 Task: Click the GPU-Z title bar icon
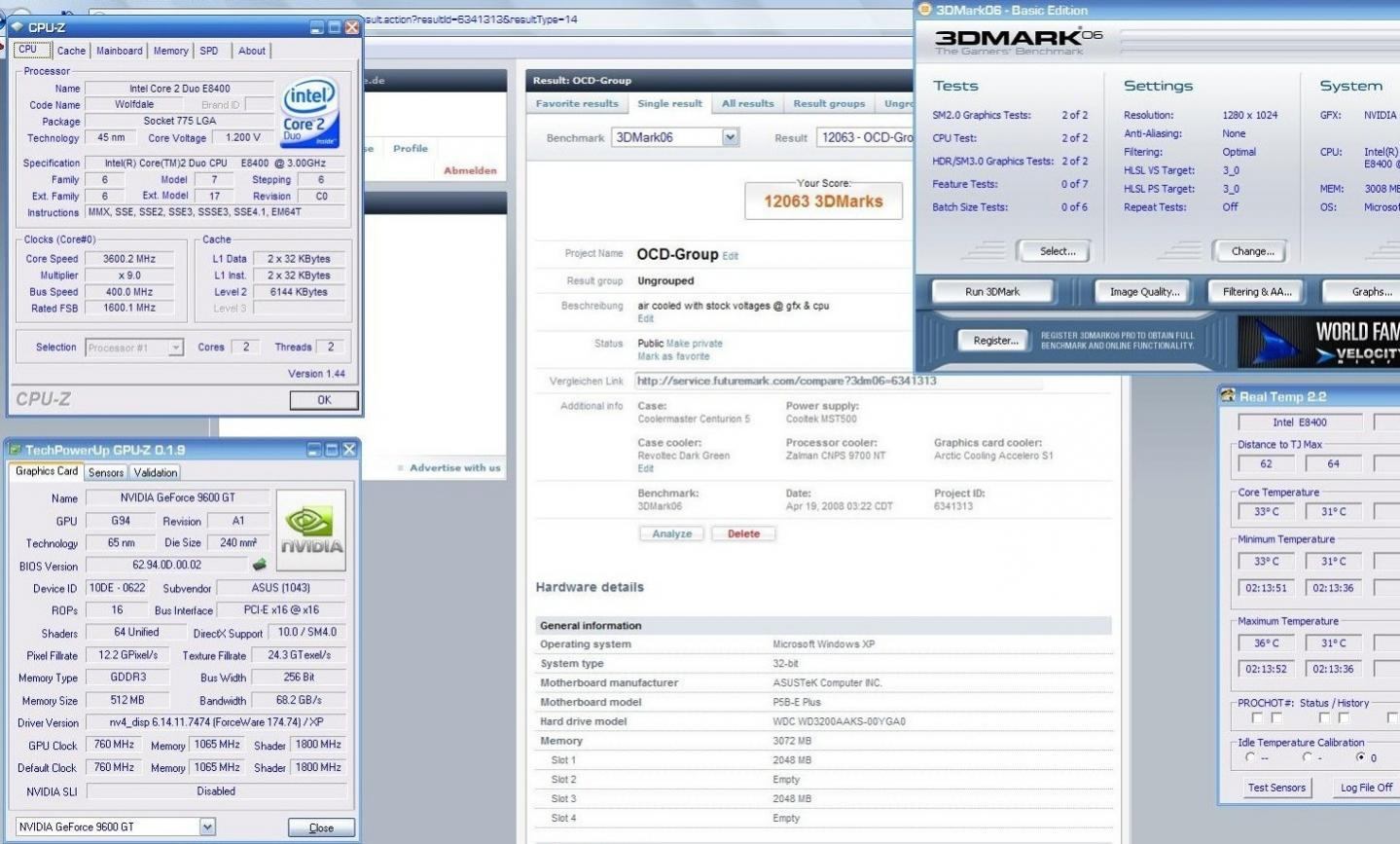(15, 450)
